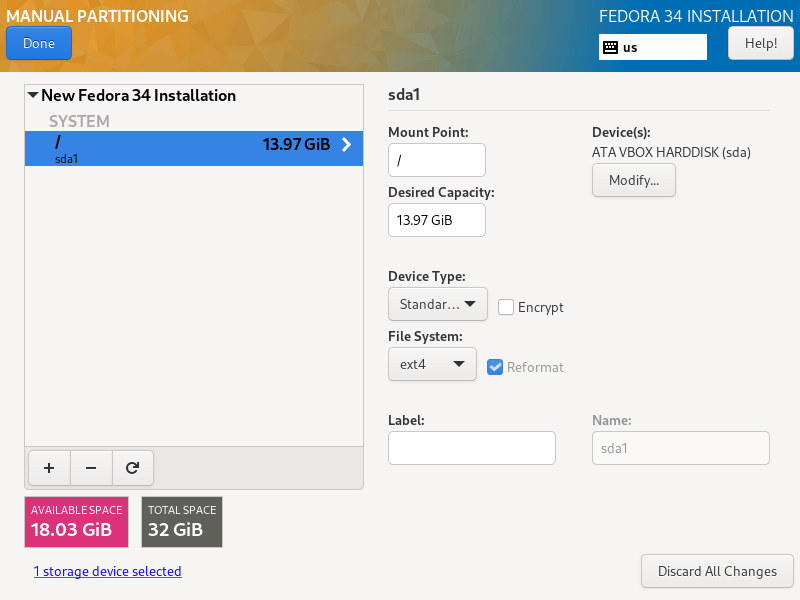Click the plus icon to add mount point
The image size is (800, 600).
point(49,467)
